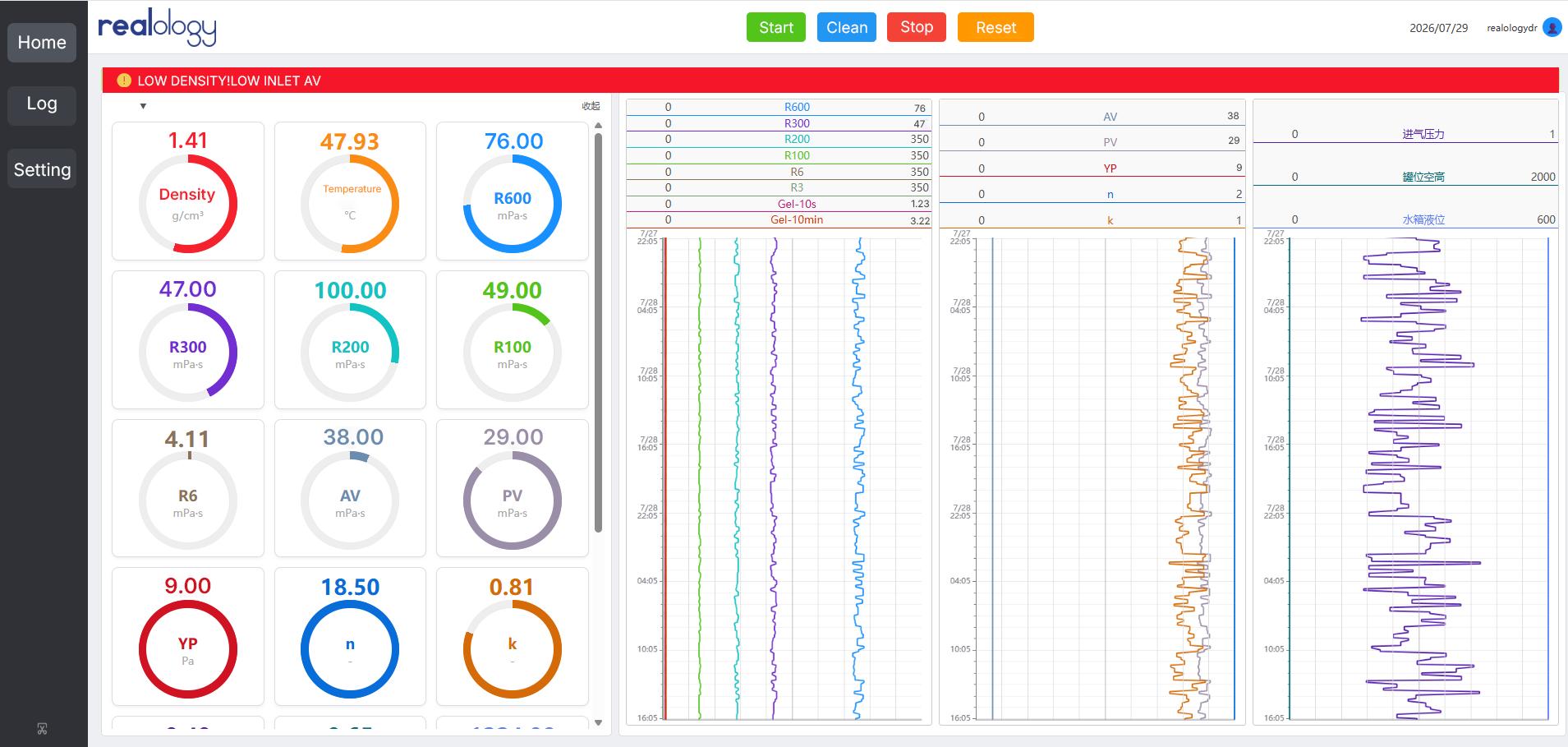The width and height of the screenshot is (1568, 747).
Task: Click the scrollbar down arrow
Action: click(x=599, y=723)
